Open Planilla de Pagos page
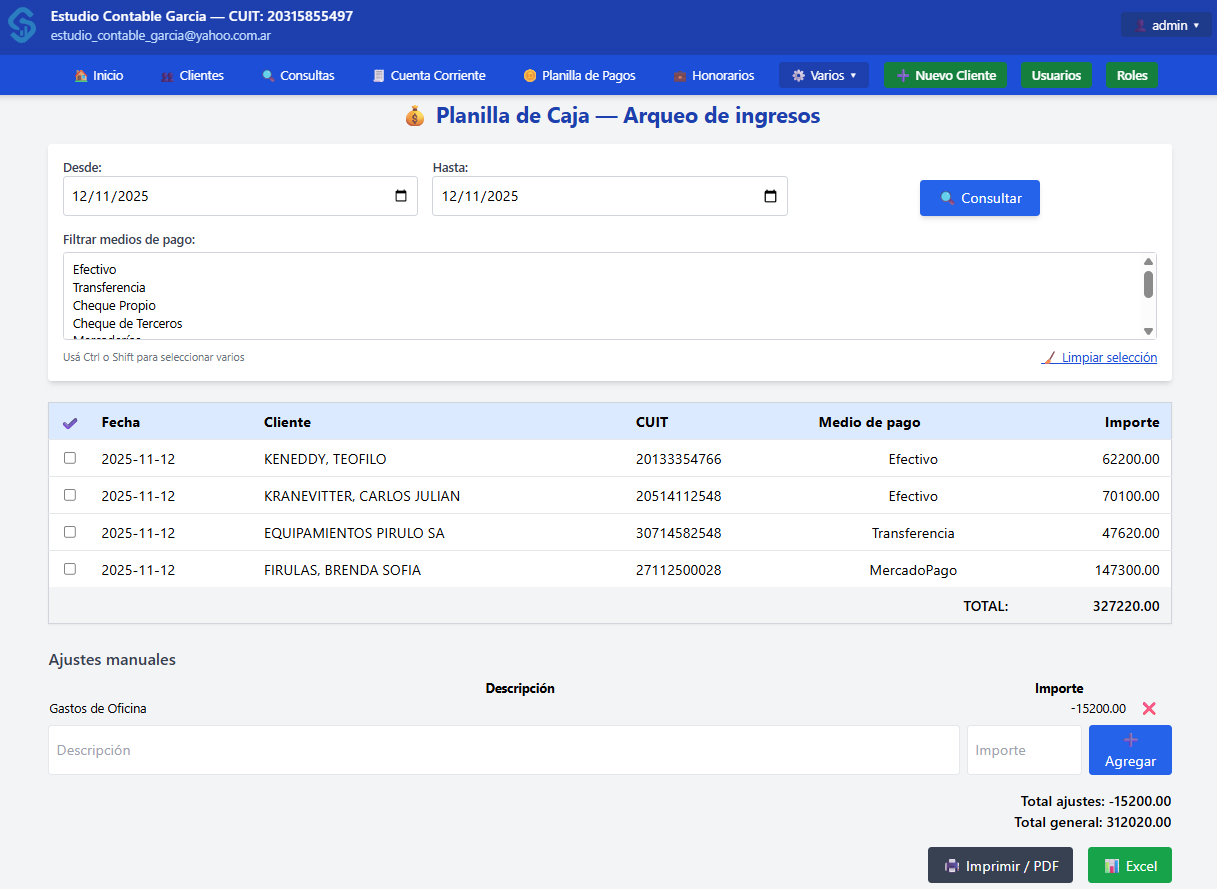Image resolution: width=1217 pixels, height=889 pixels. coord(579,75)
